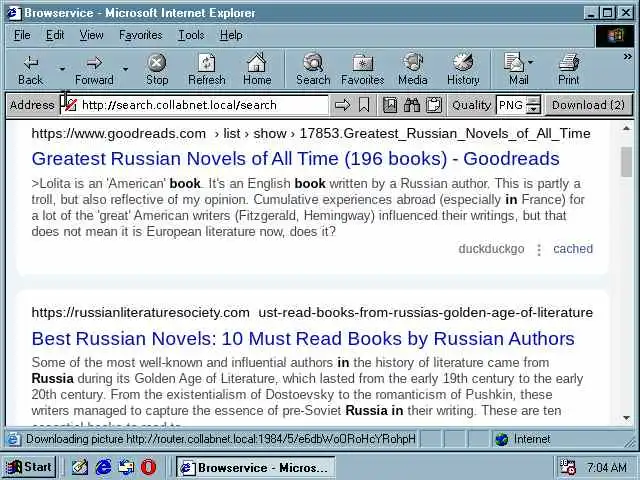
Task: Open the Windows Start menu
Action: point(30,467)
